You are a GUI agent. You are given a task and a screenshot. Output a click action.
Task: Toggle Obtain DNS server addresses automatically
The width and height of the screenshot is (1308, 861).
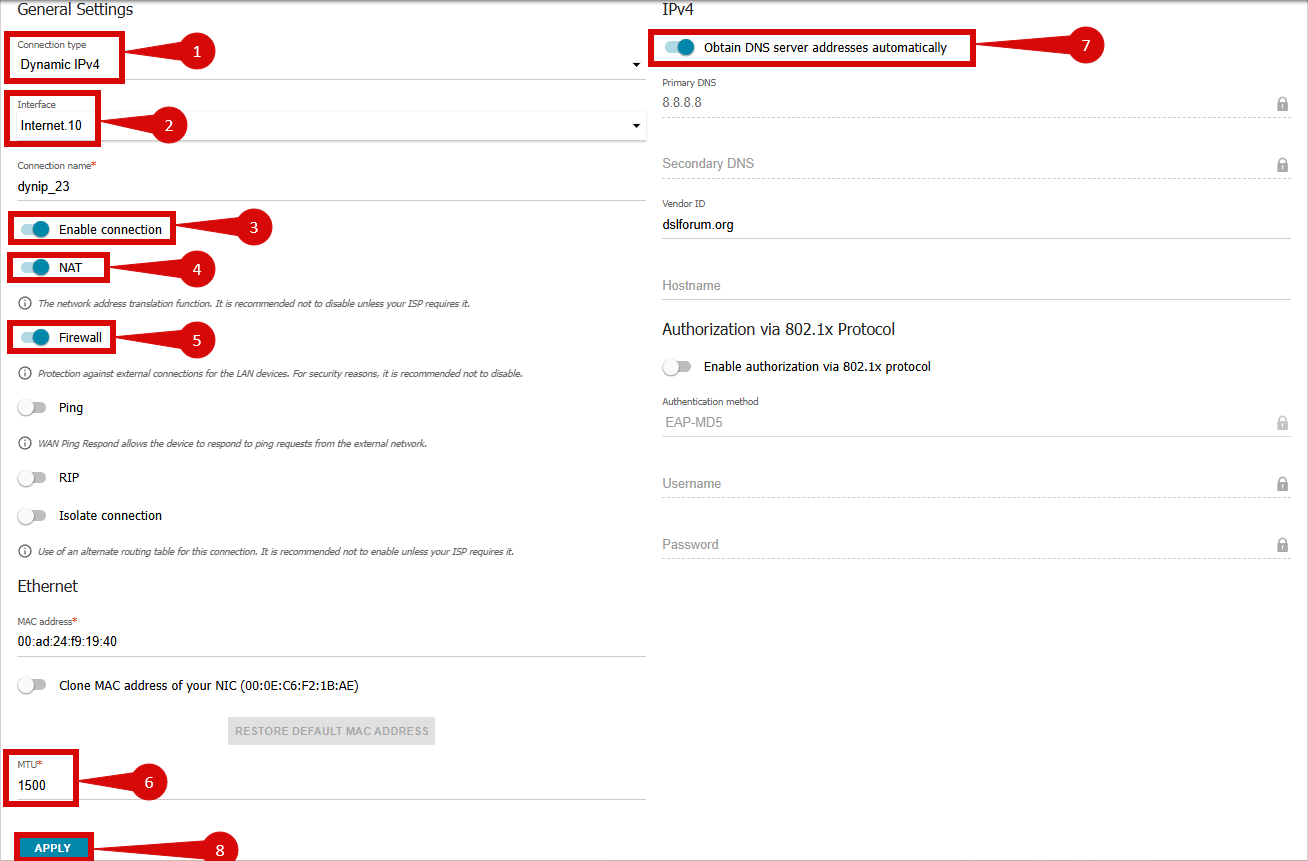coord(679,47)
